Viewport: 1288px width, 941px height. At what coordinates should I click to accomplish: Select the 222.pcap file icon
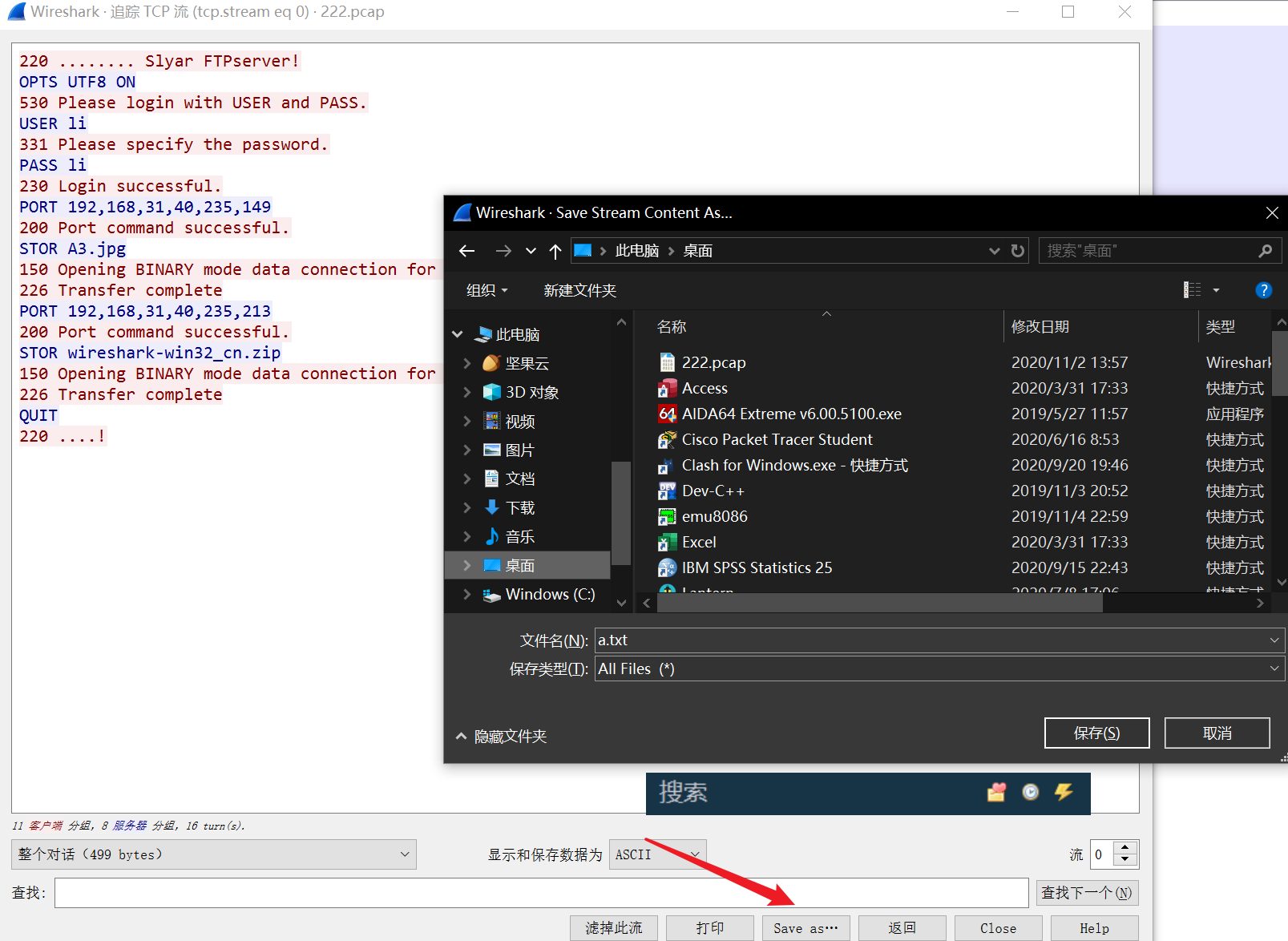(x=667, y=362)
